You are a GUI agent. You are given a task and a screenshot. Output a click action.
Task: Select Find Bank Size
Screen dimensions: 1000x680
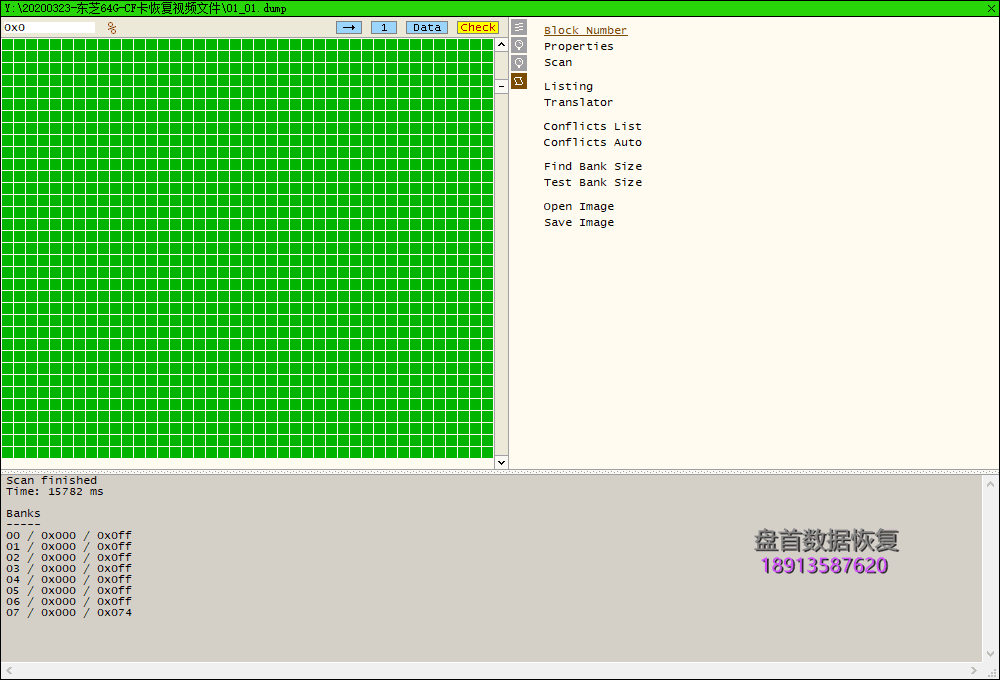click(592, 166)
